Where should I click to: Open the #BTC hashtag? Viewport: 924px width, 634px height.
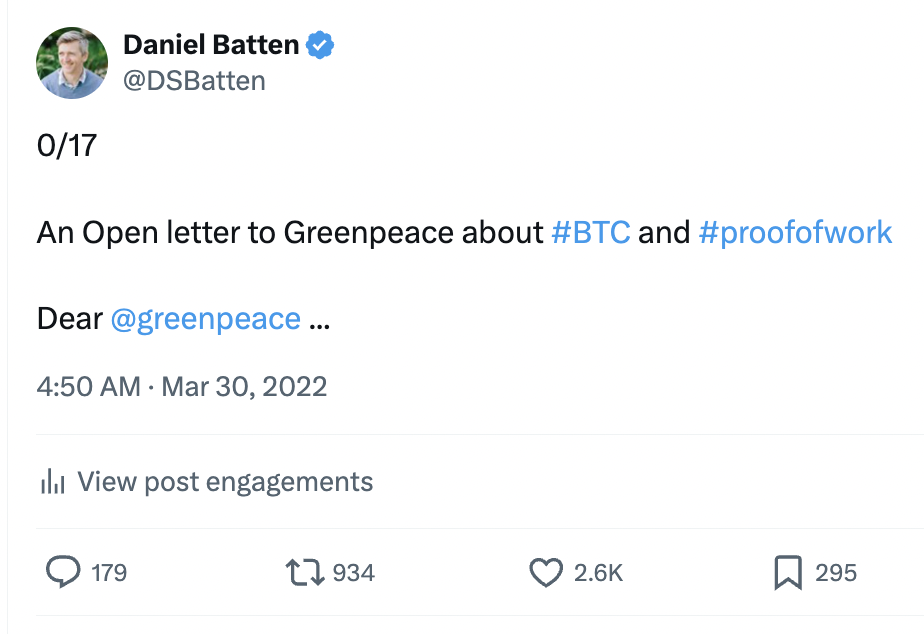(x=590, y=233)
